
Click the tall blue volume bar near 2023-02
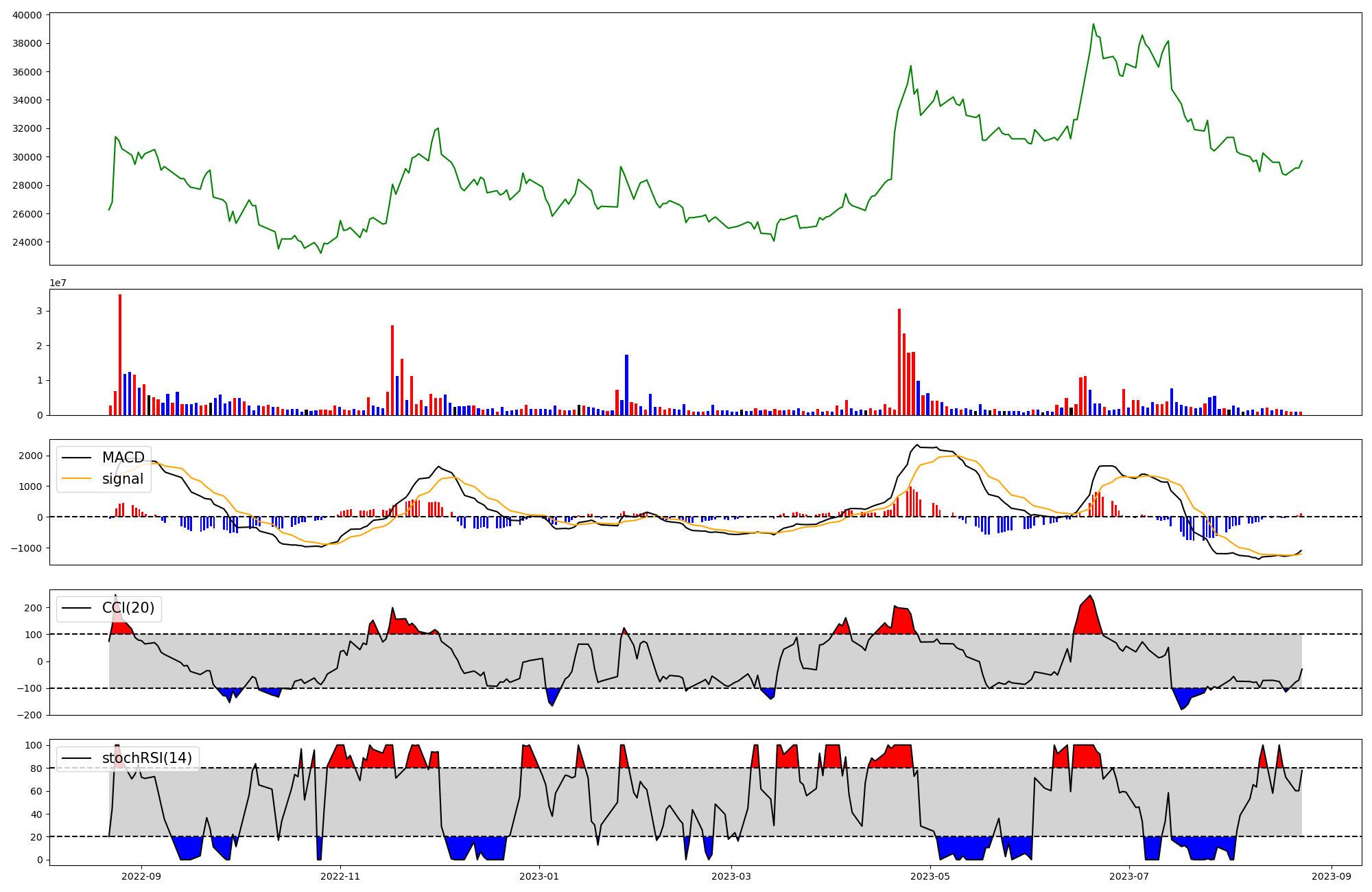tap(626, 384)
